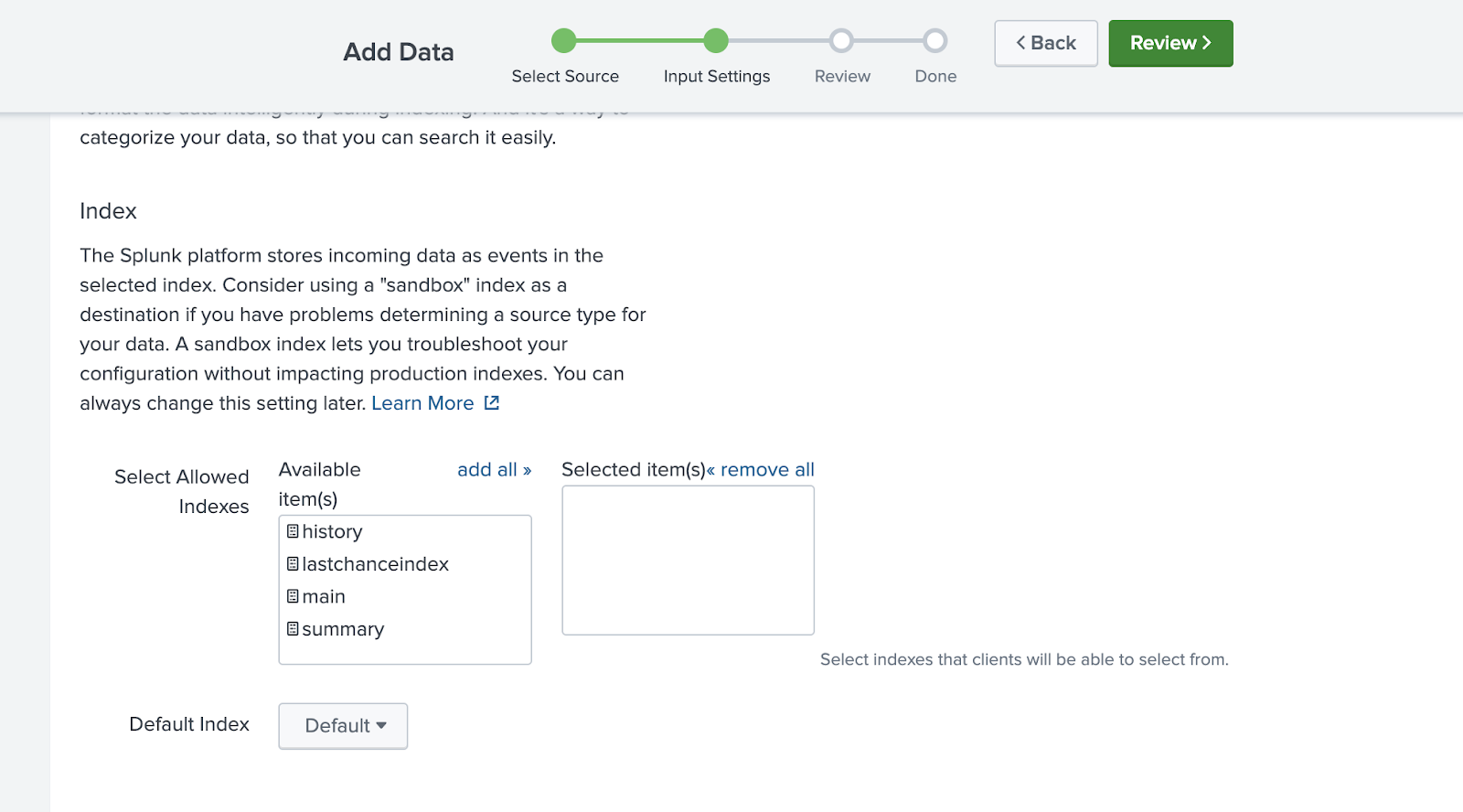
Task: Go Back to the previous step
Action: pos(1046,43)
